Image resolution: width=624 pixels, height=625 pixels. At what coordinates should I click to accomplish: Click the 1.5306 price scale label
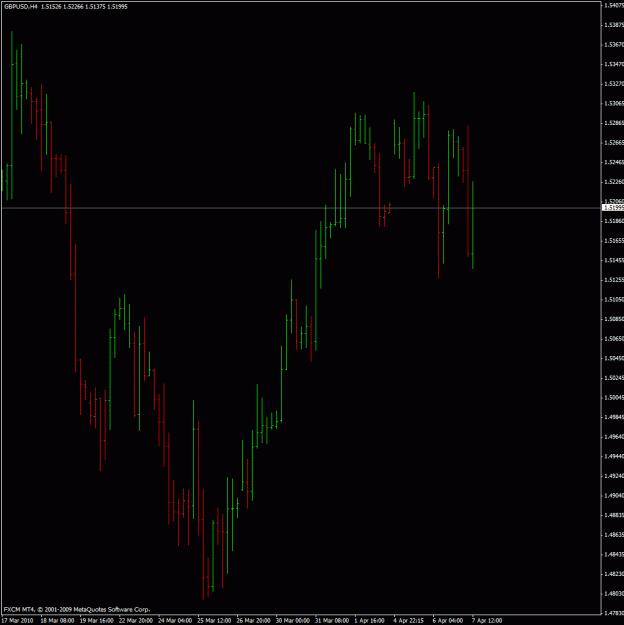click(x=614, y=103)
